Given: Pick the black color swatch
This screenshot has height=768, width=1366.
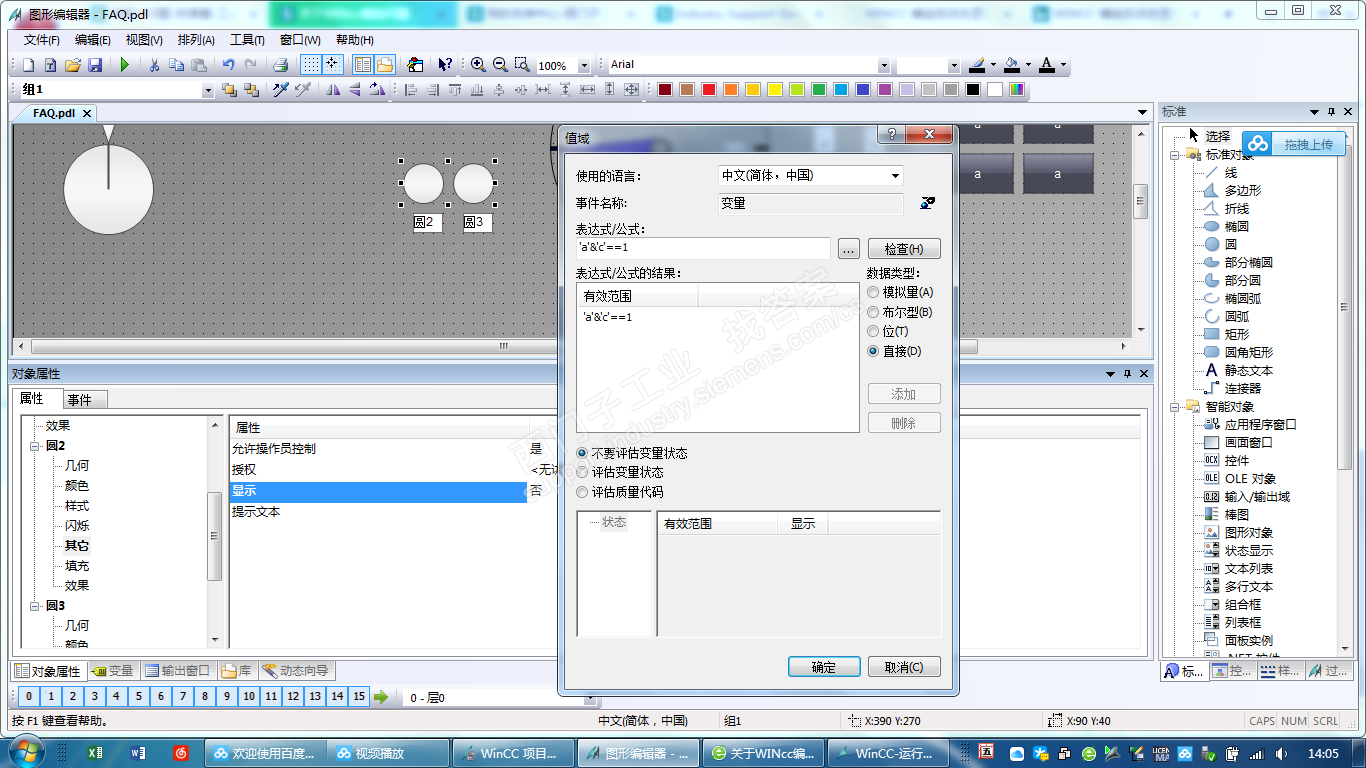Looking at the screenshot, I should [x=973, y=90].
